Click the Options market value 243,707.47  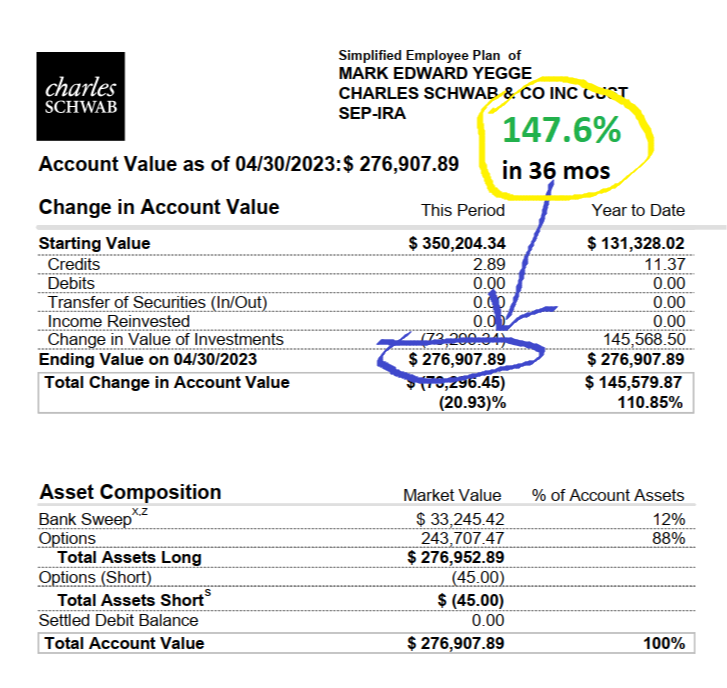pos(461,538)
